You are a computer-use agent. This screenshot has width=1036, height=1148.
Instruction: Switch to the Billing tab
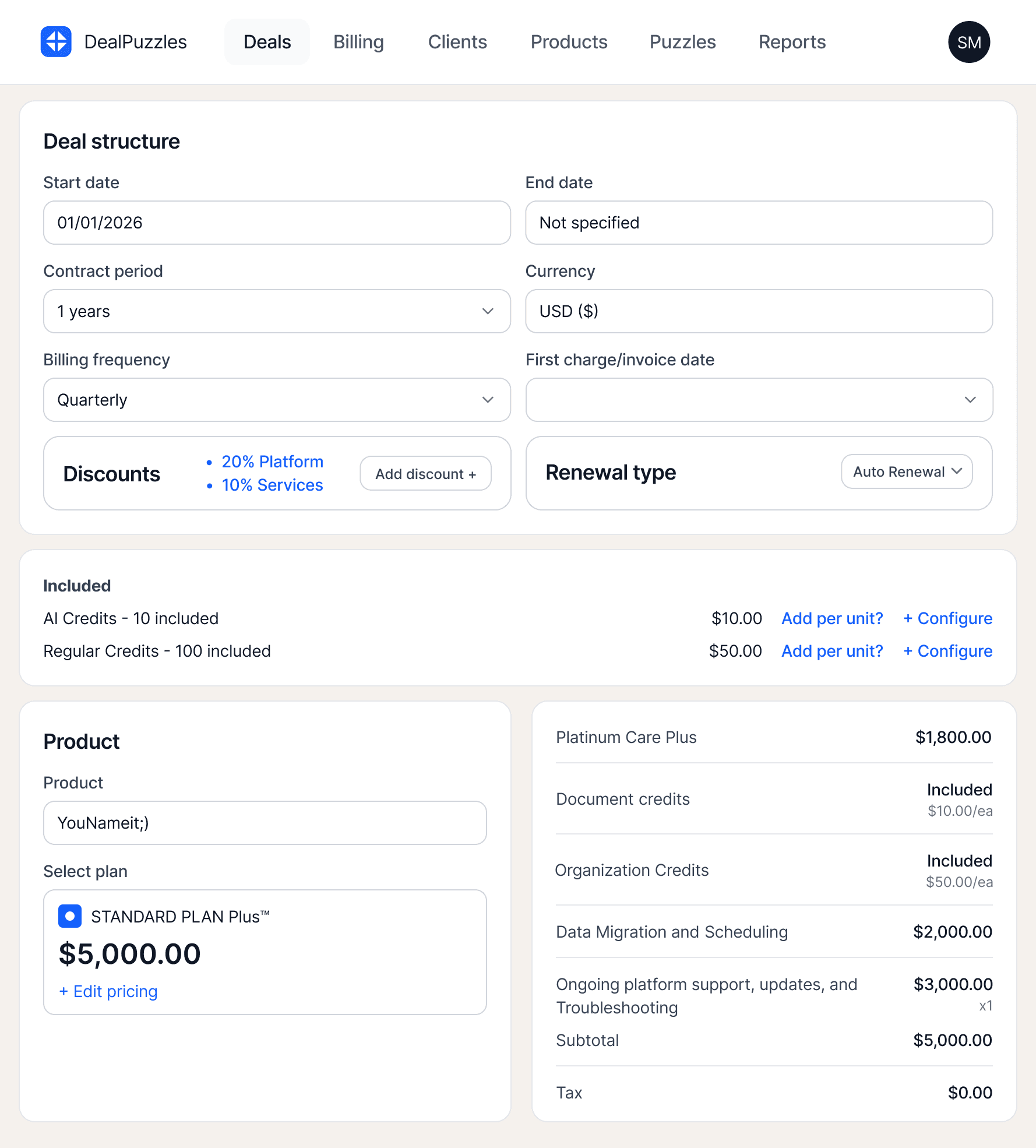coord(358,41)
